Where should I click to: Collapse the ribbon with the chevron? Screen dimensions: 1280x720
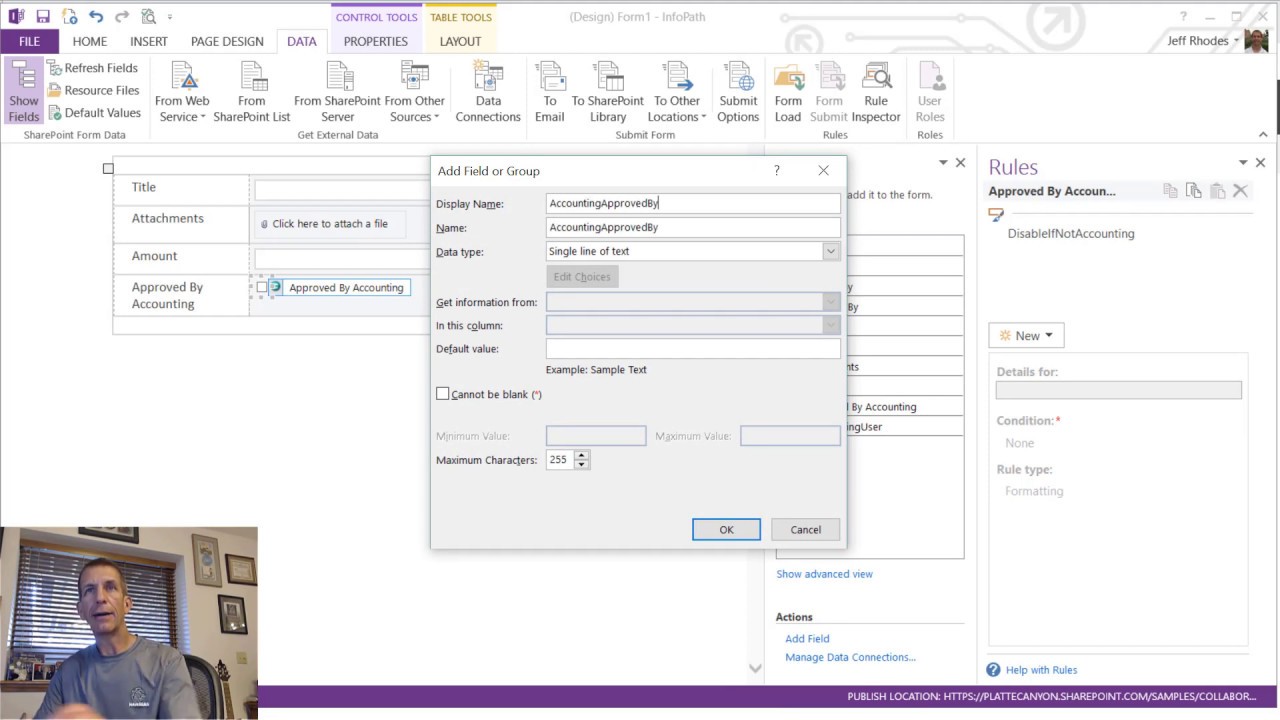[1263, 134]
